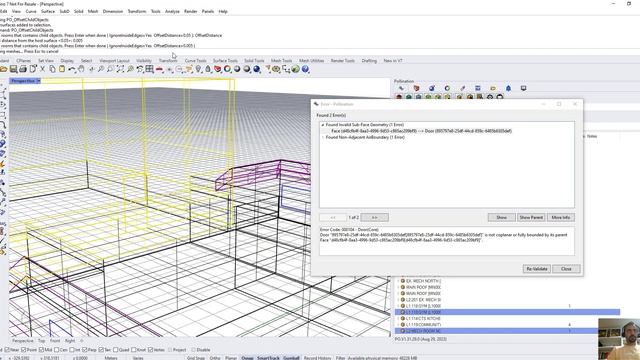Enable the Cen osnap checkbox
Viewport: 640px width, 360px height.
coord(56,350)
